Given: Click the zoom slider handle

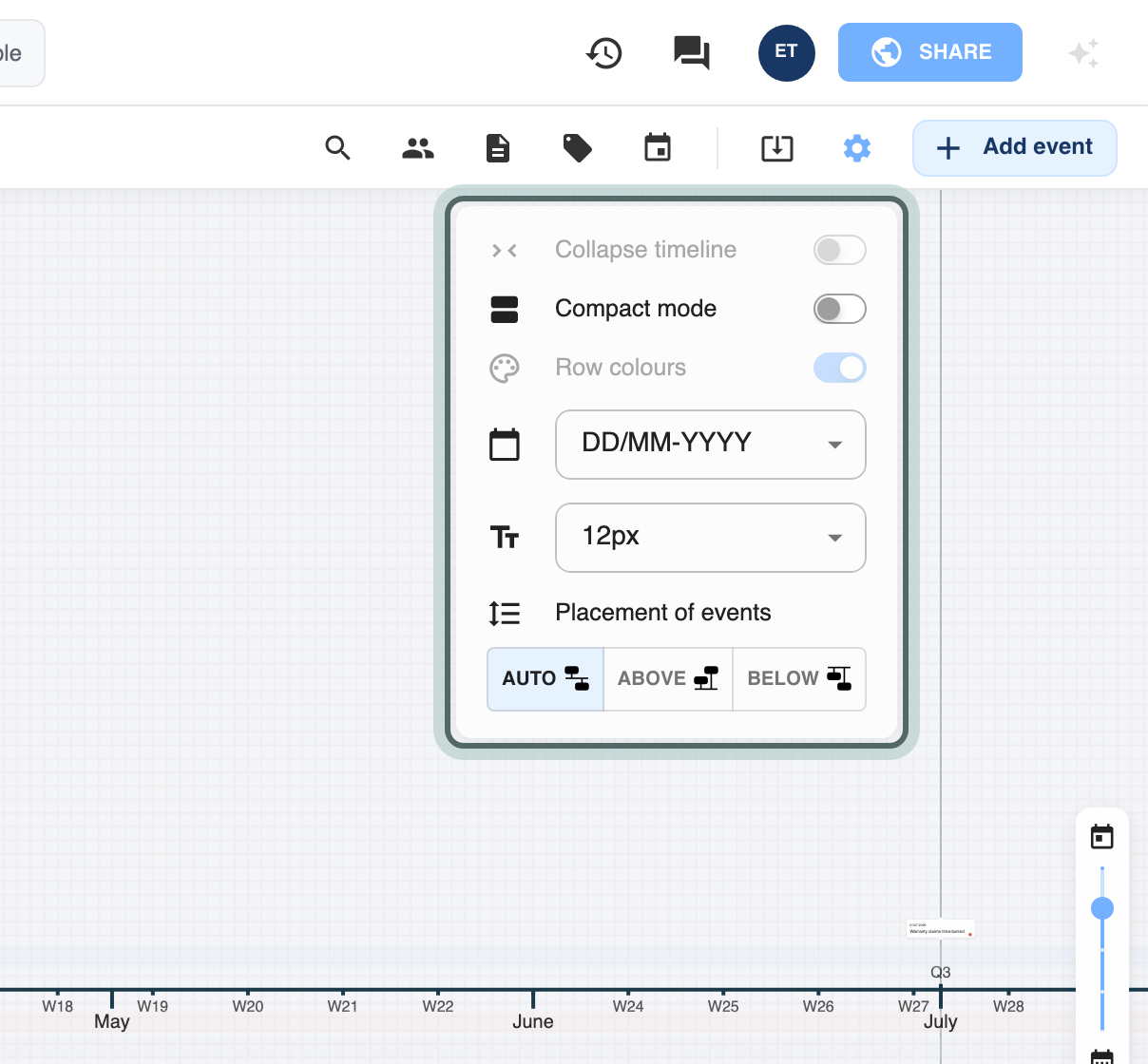Looking at the screenshot, I should pos(1102,908).
